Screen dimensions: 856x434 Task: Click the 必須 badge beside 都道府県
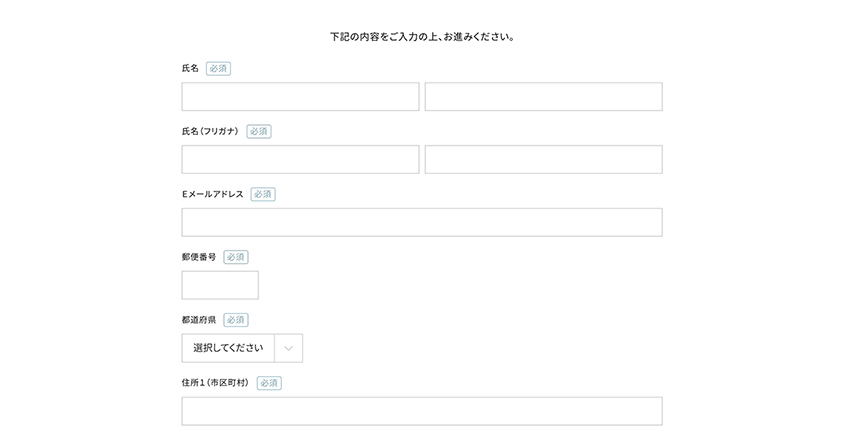pyautogui.click(x=236, y=320)
